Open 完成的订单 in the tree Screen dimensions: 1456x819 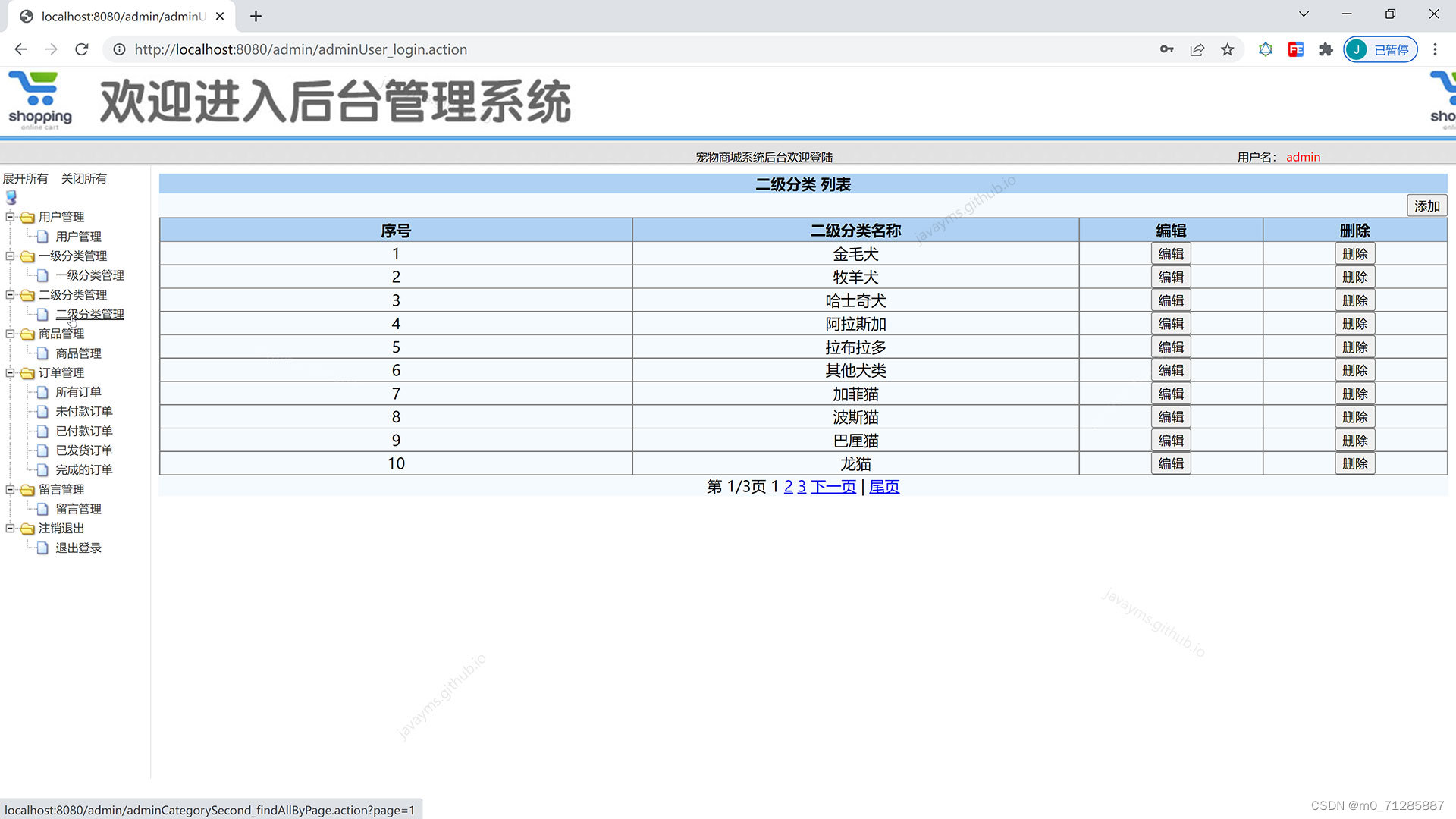coord(84,469)
